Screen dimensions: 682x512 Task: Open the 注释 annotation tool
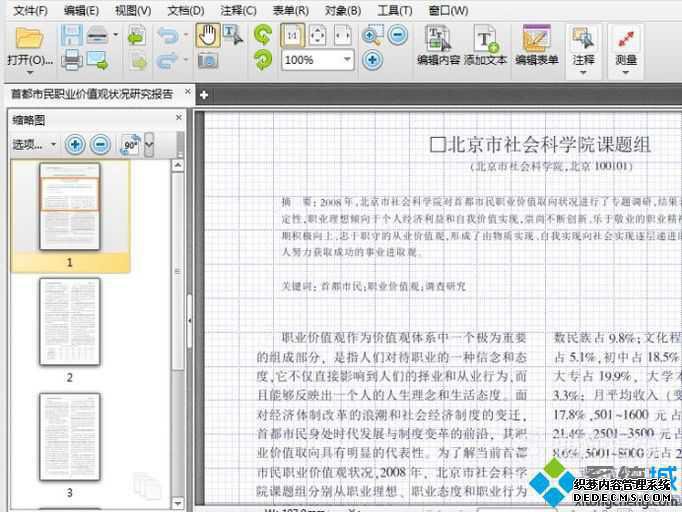(583, 45)
